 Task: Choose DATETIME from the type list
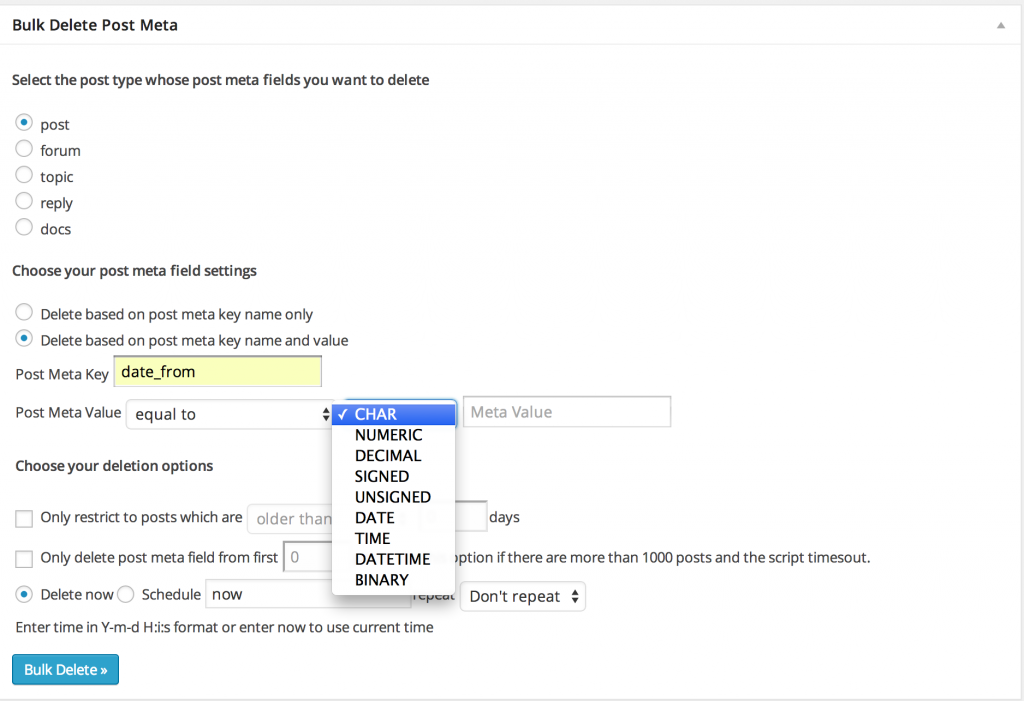click(x=393, y=559)
